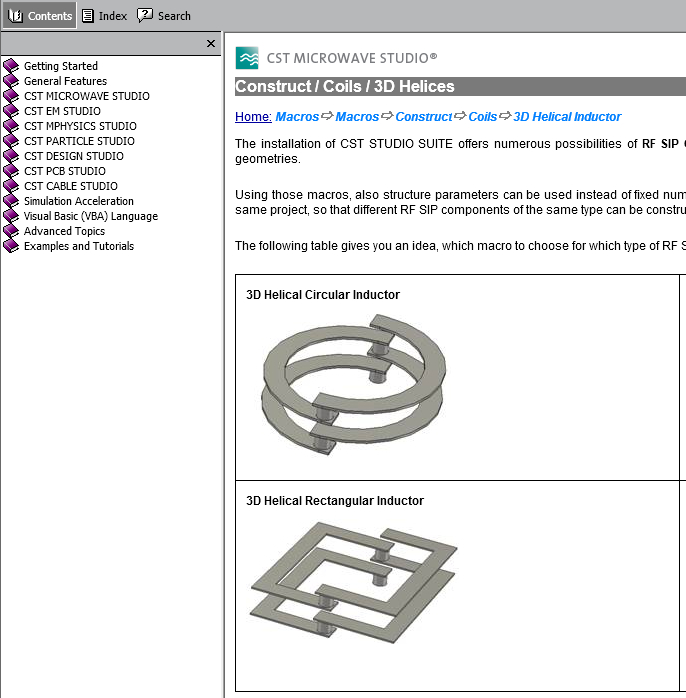Open Examples and Tutorials entry

click(x=79, y=246)
